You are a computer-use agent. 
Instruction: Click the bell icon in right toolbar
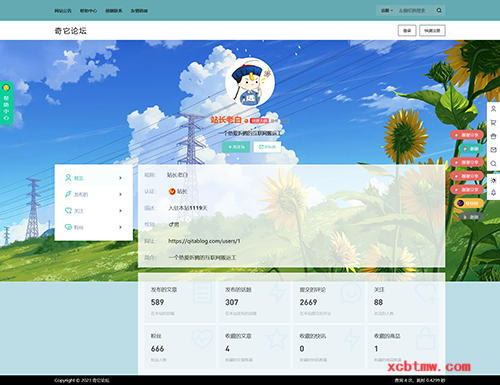click(494, 193)
